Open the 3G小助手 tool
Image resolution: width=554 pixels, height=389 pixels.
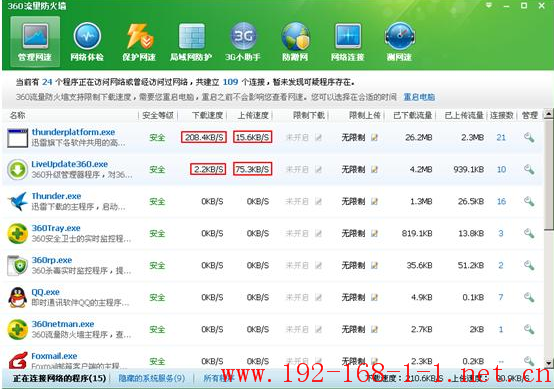pos(243,42)
